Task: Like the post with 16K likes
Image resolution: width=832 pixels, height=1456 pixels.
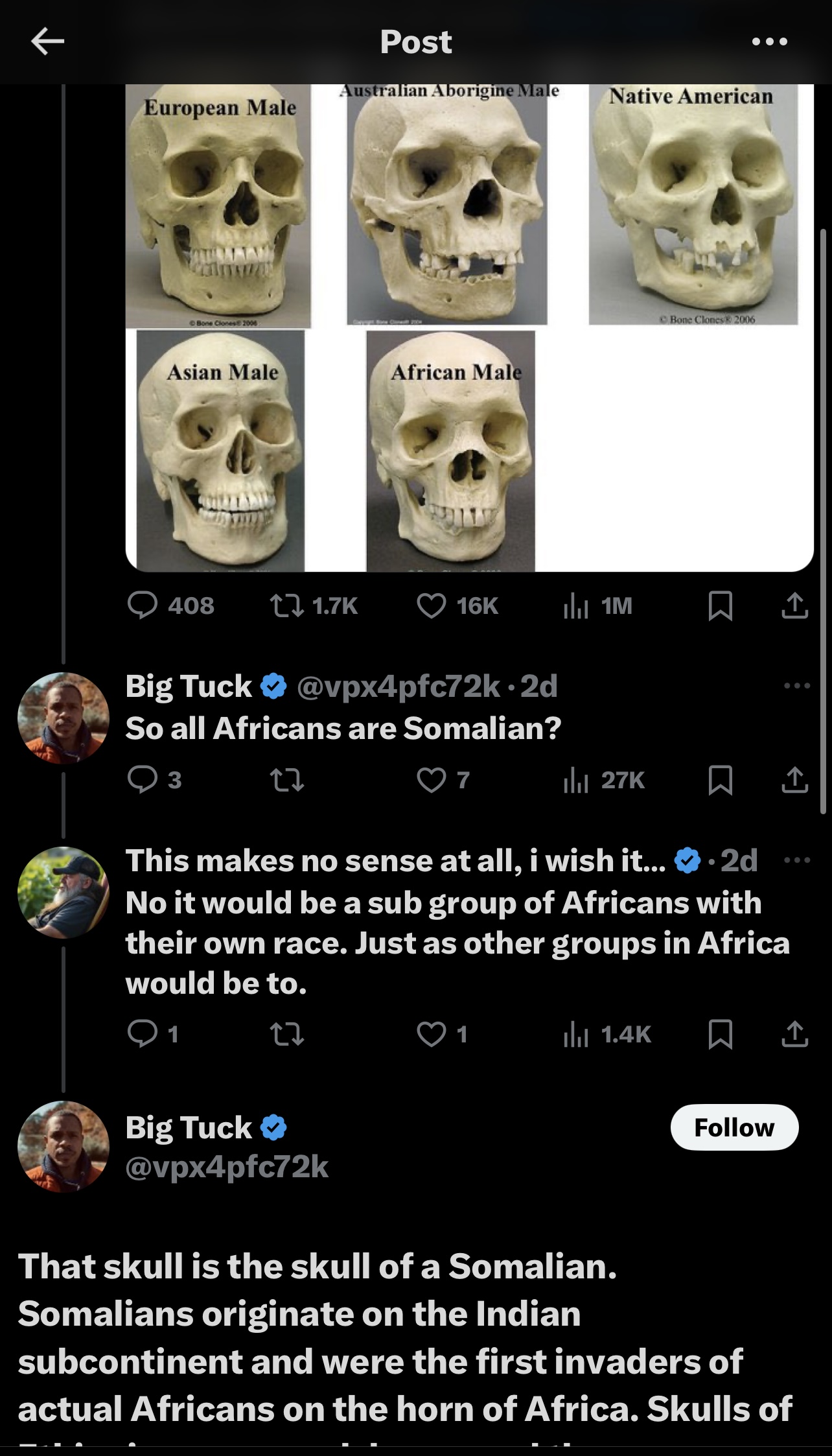Action: point(432,605)
